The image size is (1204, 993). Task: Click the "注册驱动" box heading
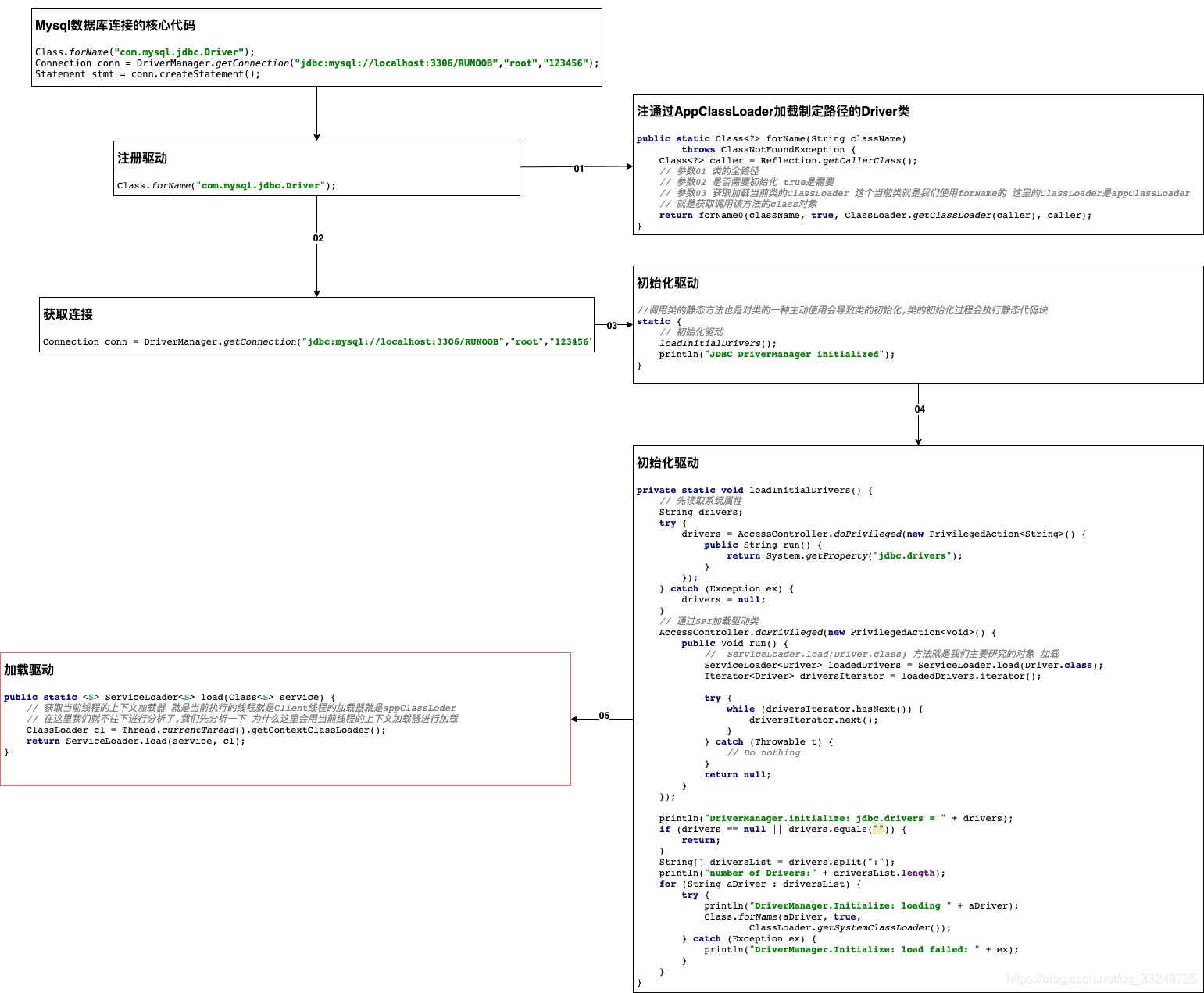click(x=142, y=158)
